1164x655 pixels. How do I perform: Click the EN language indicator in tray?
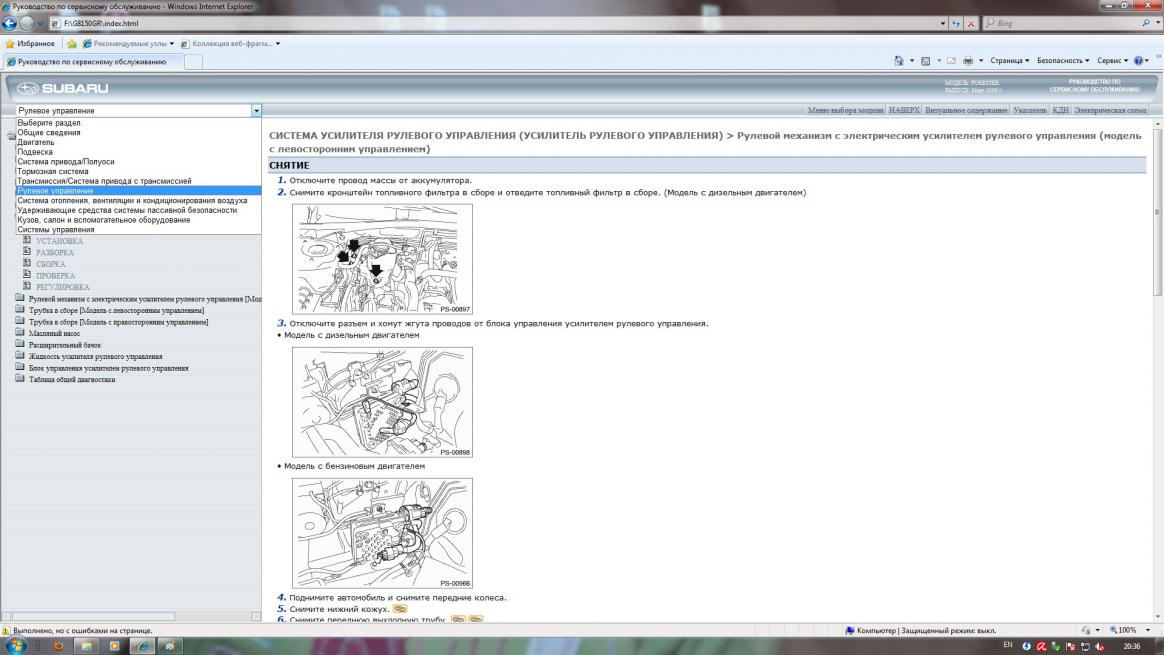point(1007,645)
